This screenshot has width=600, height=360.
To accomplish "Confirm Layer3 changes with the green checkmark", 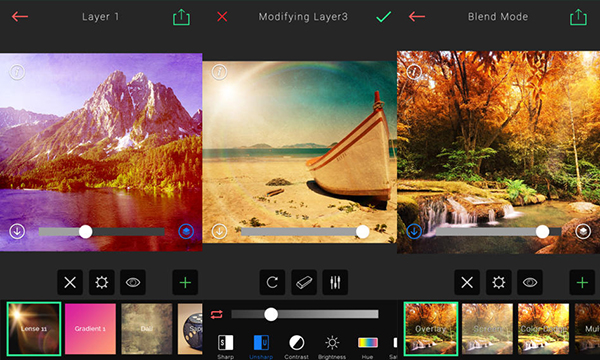I will 383,17.
